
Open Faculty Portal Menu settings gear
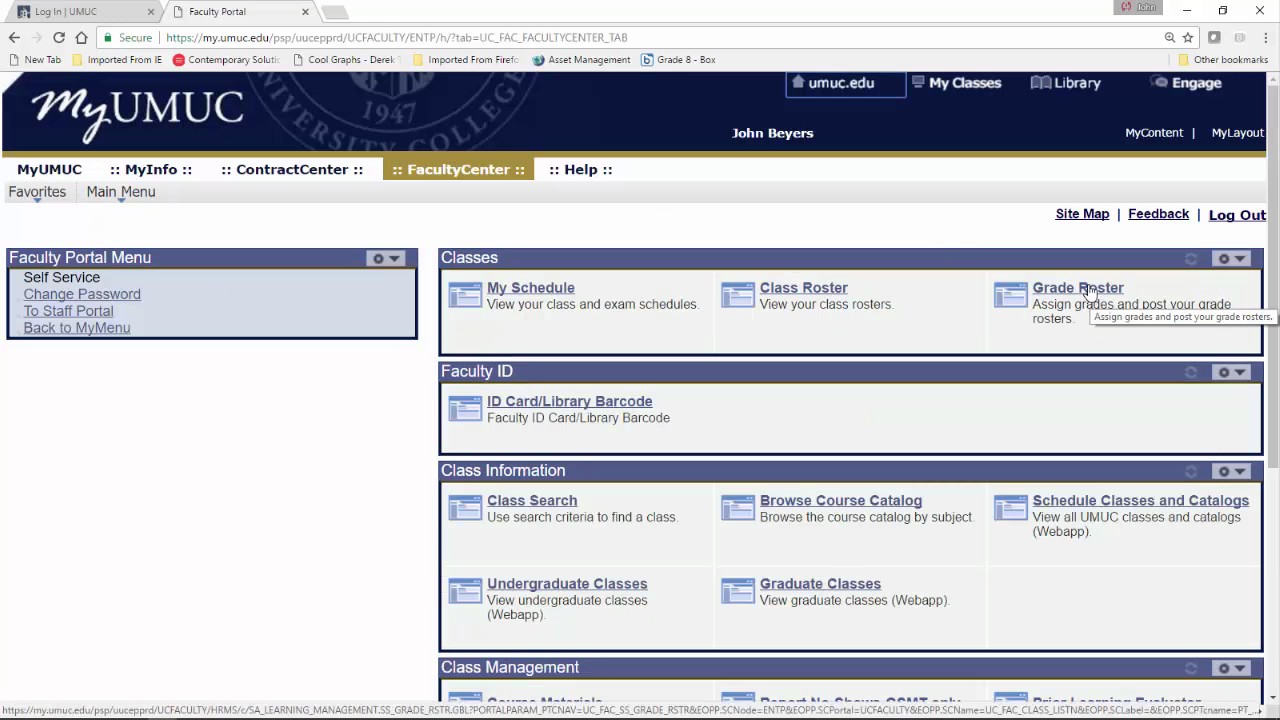tap(385, 258)
